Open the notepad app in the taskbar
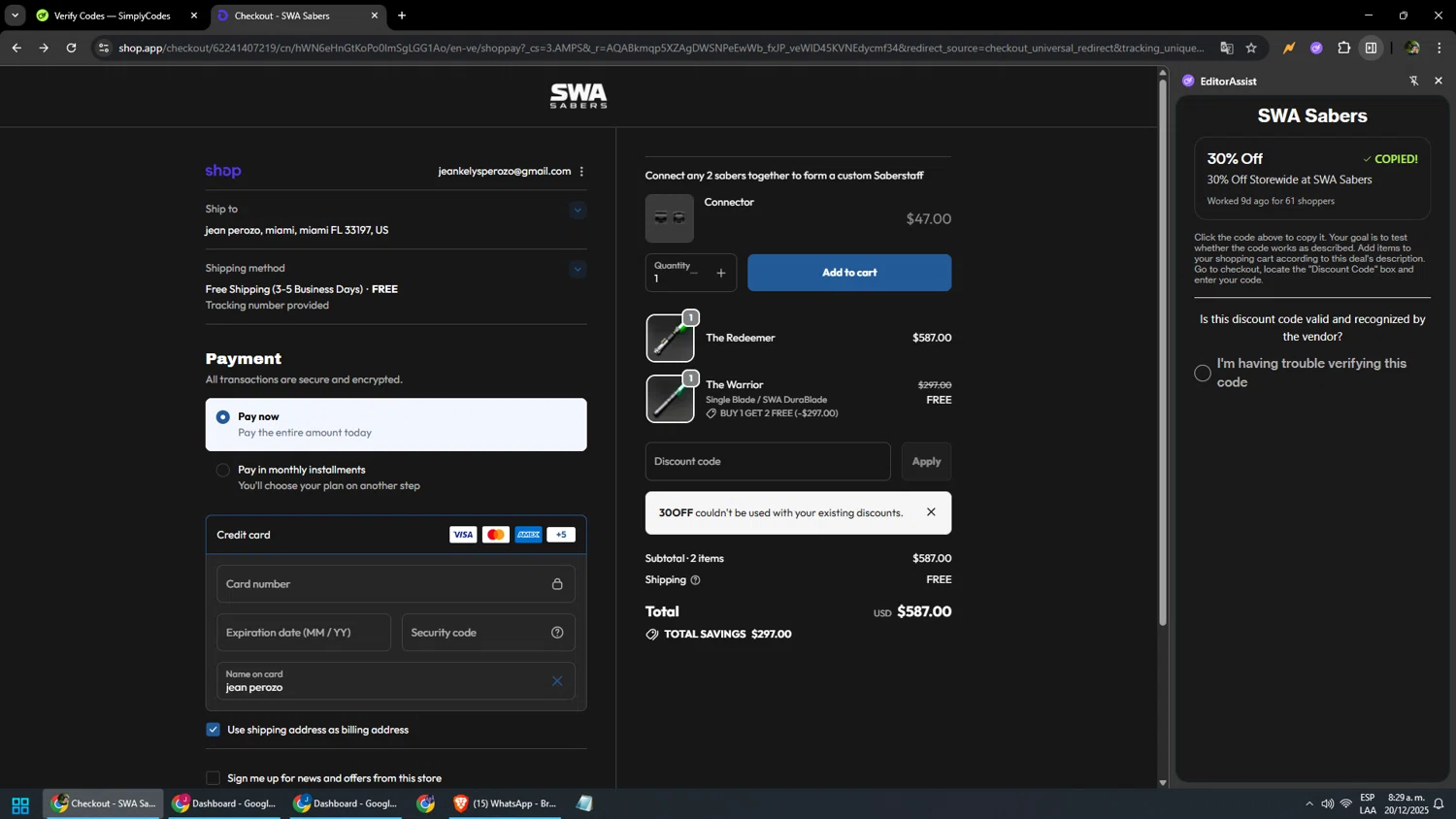1456x819 pixels. click(x=584, y=803)
